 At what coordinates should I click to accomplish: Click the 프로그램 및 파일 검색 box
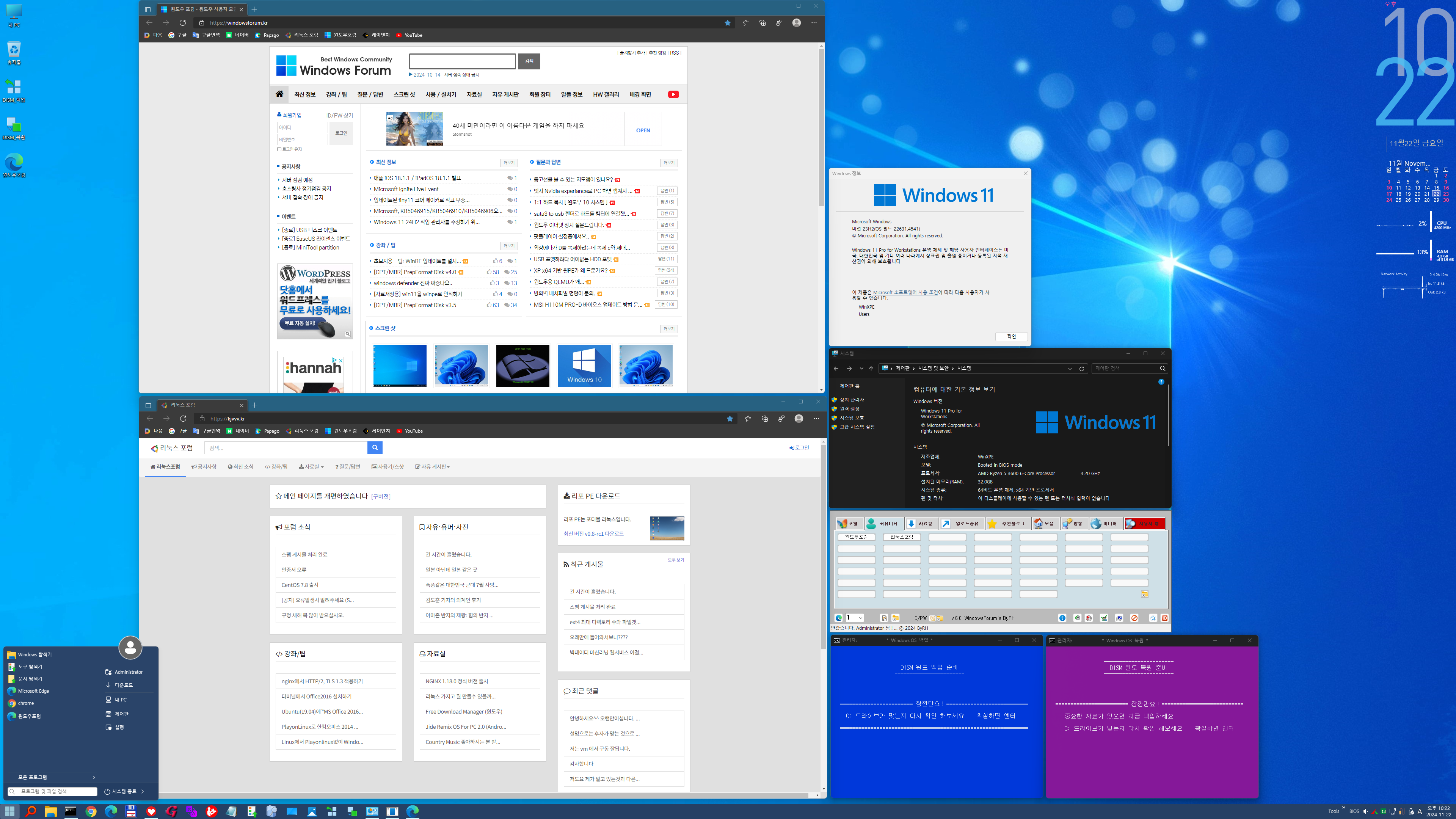[x=53, y=791]
